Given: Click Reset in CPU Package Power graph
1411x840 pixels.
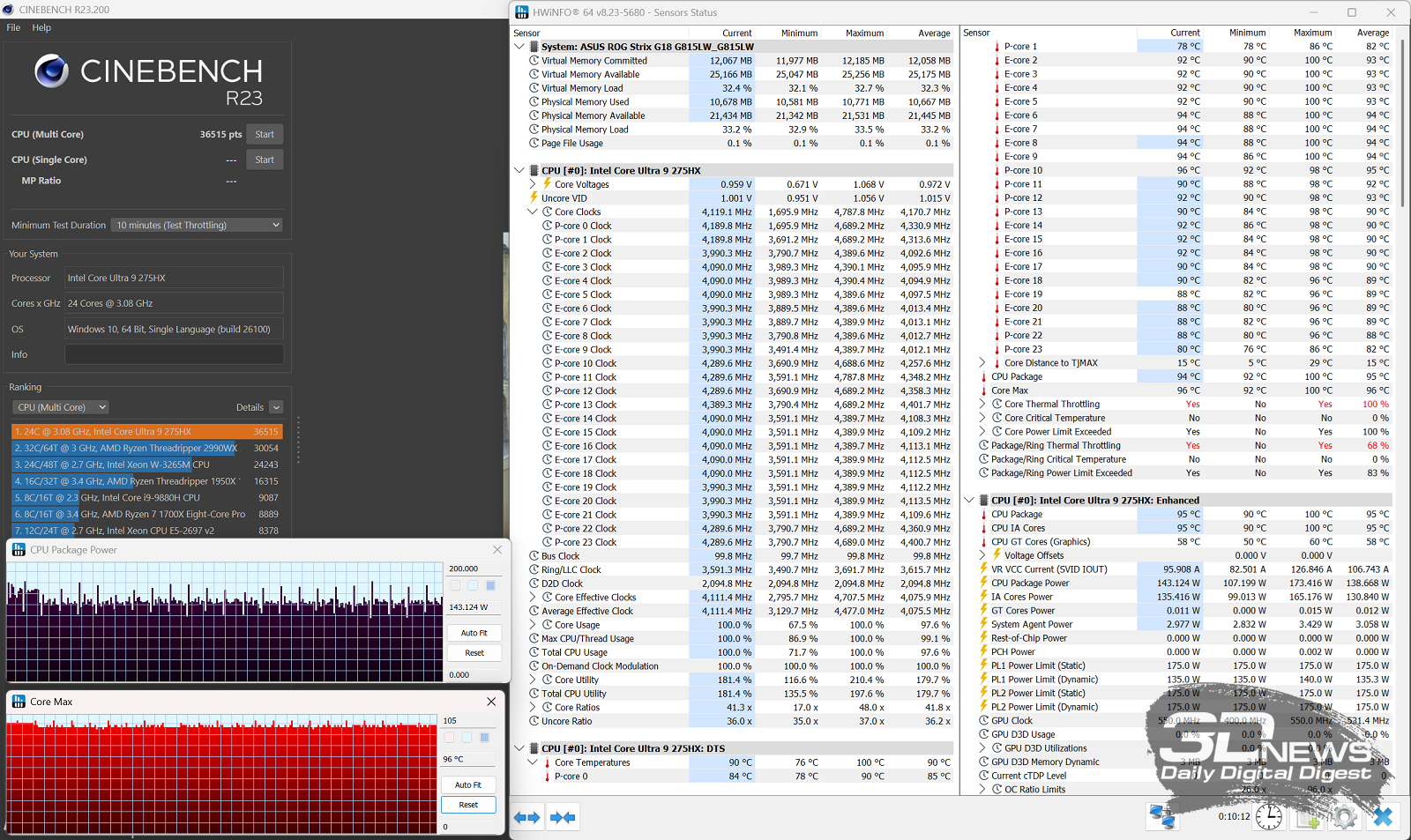Looking at the screenshot, I should point(474,653).
